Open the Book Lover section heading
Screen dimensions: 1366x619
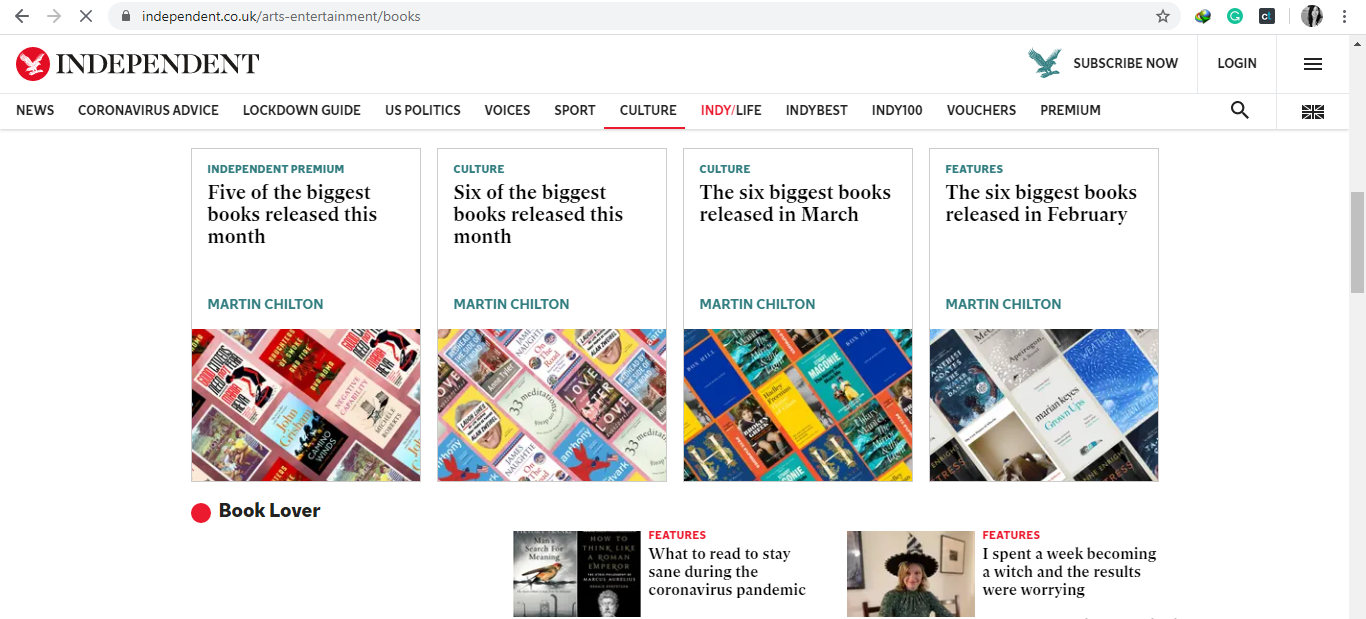[x=269, y=511]
